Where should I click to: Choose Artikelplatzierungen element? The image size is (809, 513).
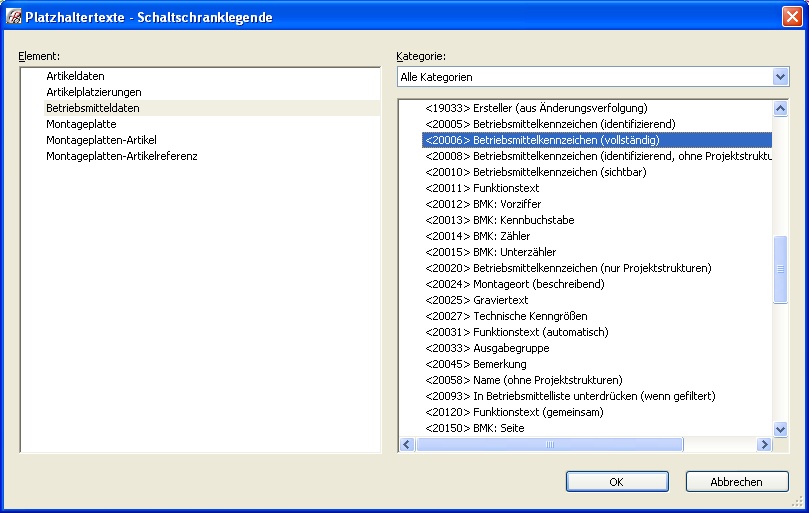pyautogui.click(x=93, y=92)
